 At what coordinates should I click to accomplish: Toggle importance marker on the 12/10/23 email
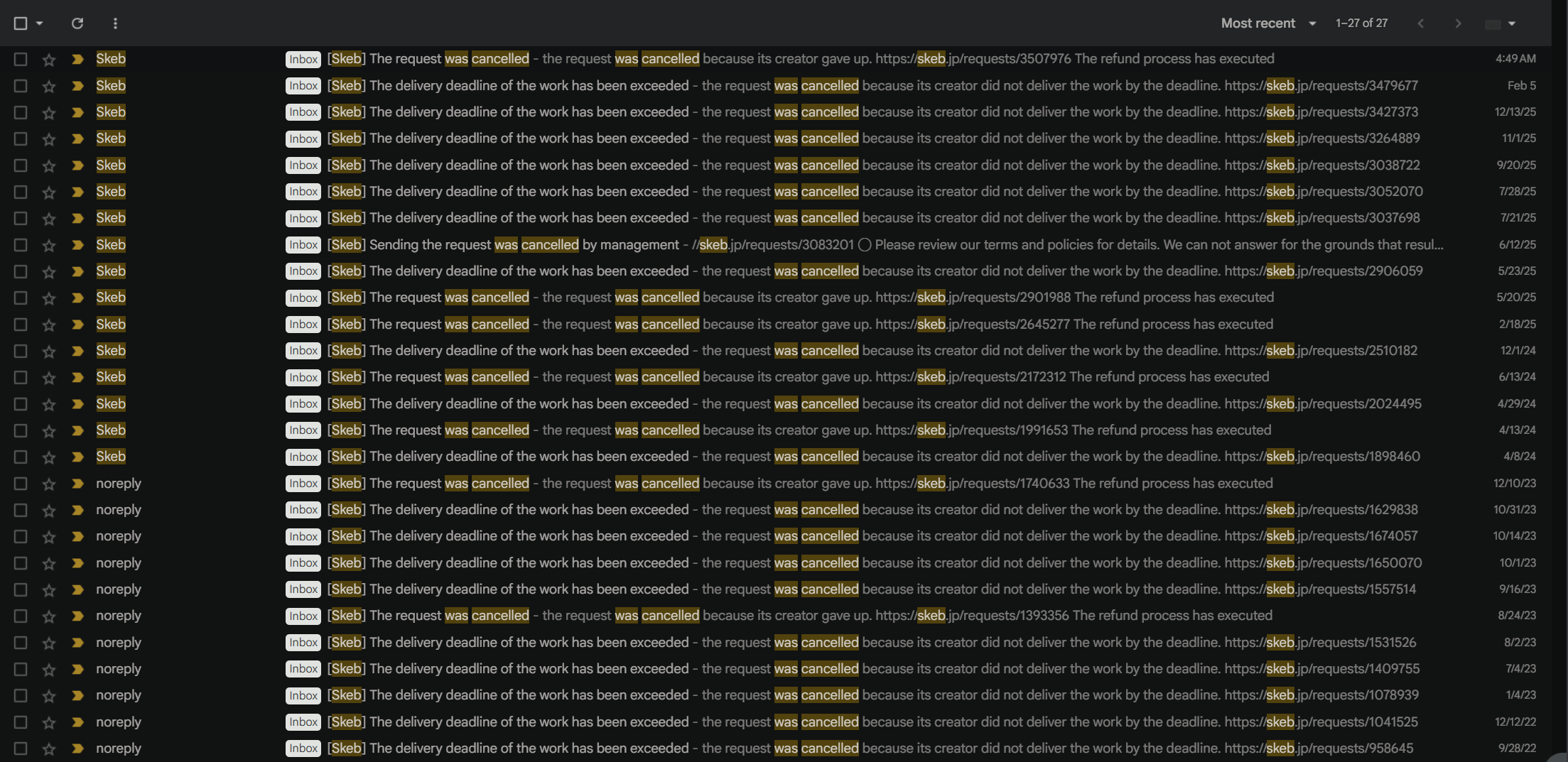pyautogui.click(x=77, y=484)
